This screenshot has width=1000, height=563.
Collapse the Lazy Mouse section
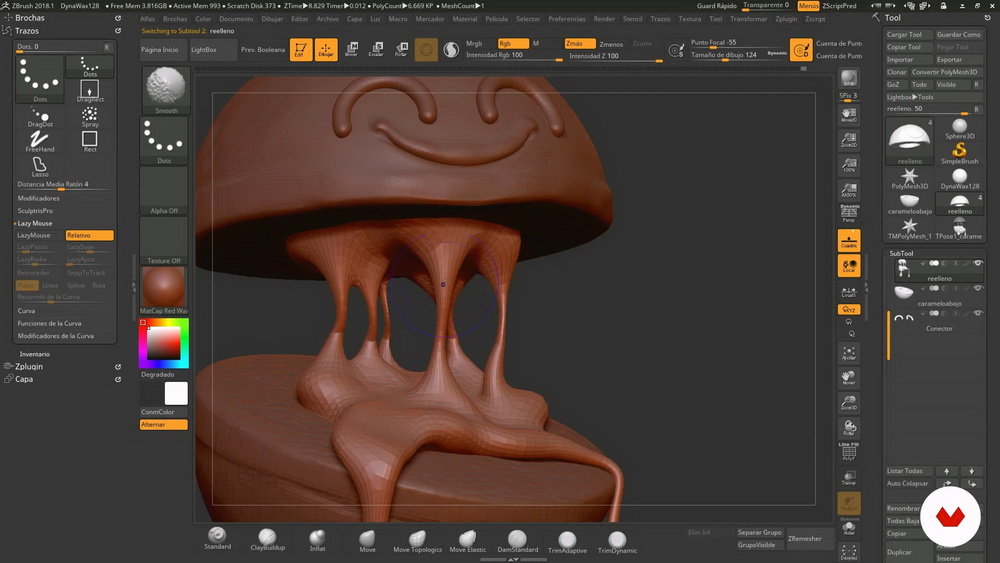[x=35, y=223]
